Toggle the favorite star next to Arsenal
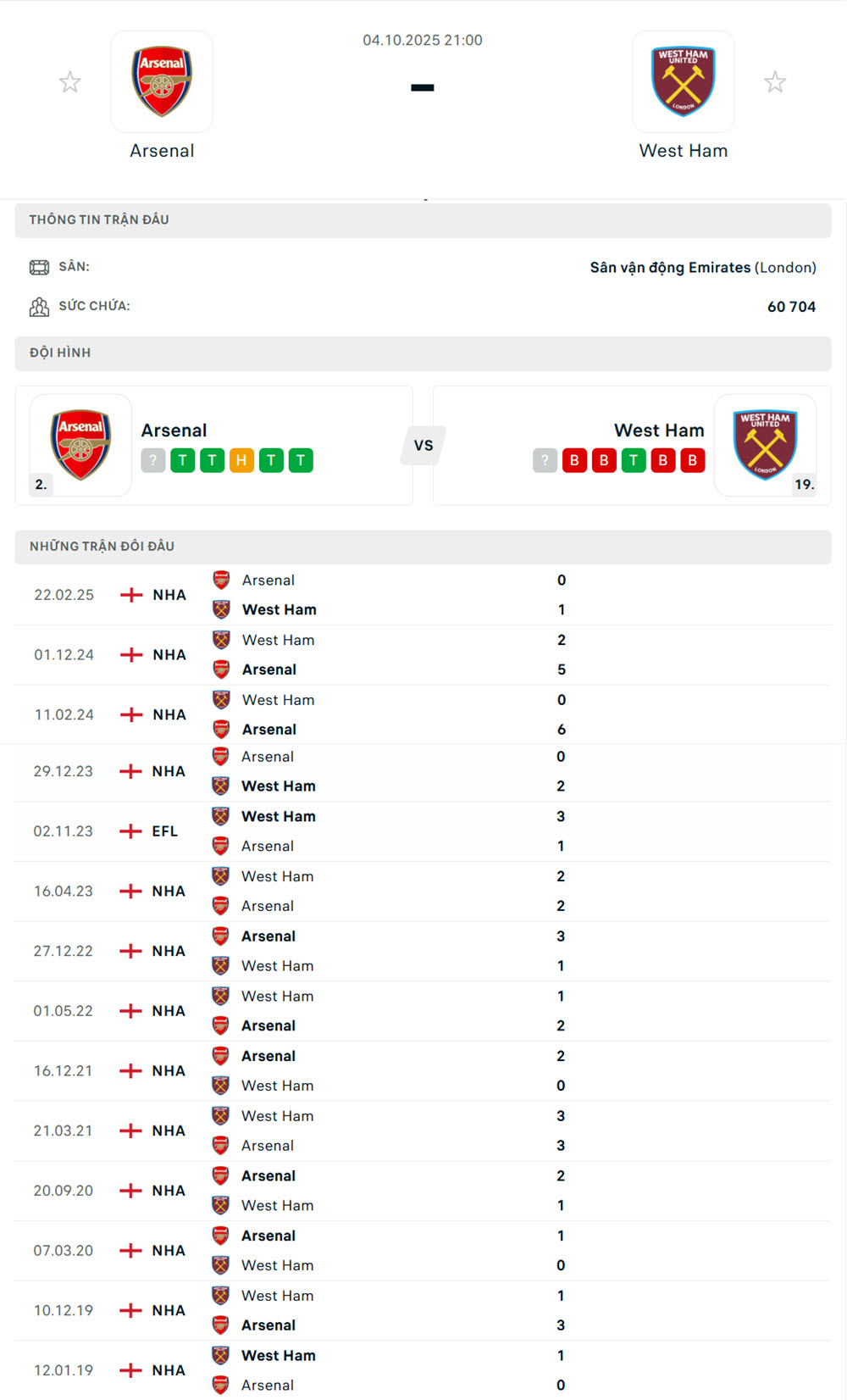Viewport: 847px width, 1400px height. (70, 81)
